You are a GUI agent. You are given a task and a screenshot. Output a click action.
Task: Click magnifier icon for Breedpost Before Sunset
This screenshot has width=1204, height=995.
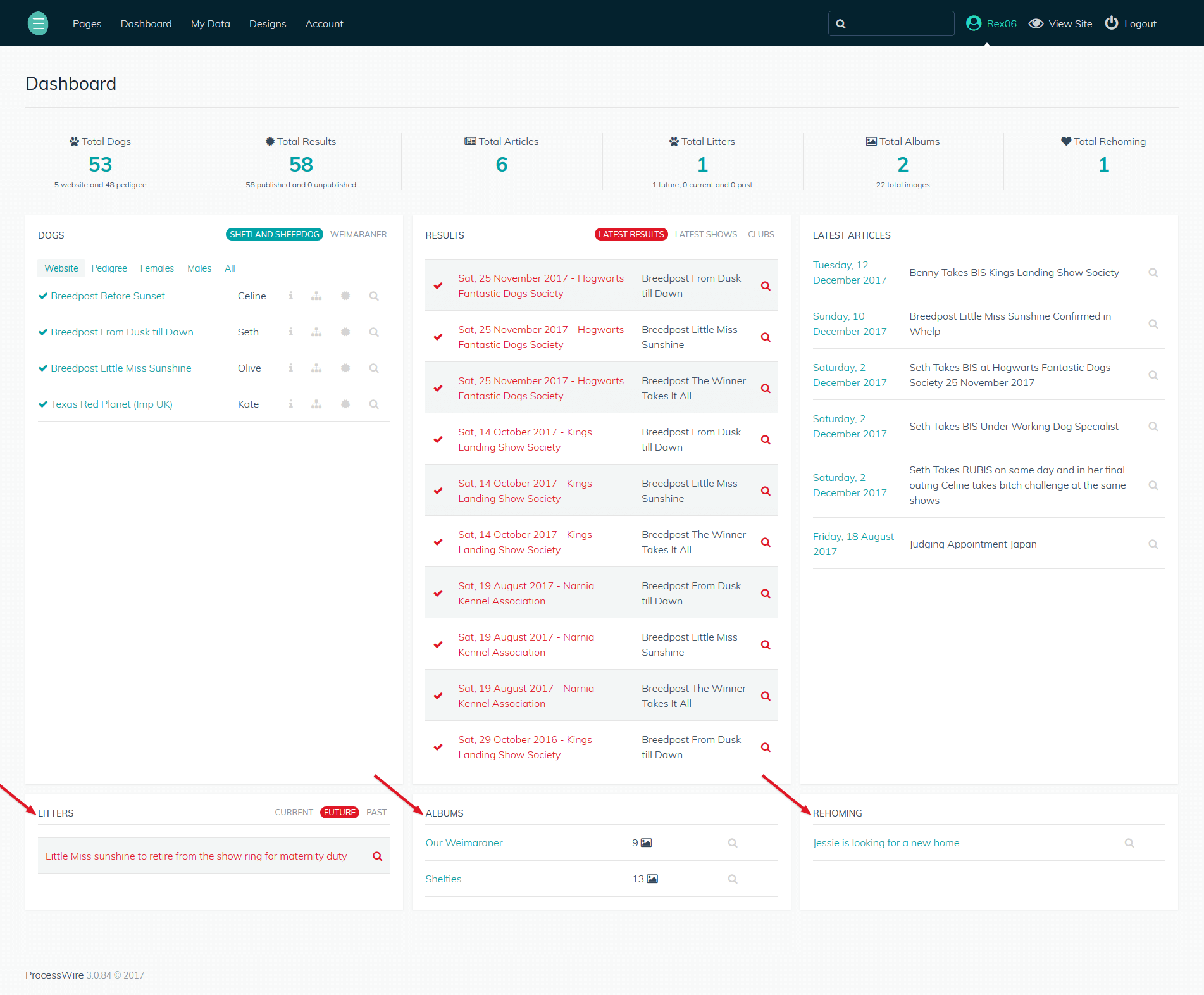(x=374, y=296)
